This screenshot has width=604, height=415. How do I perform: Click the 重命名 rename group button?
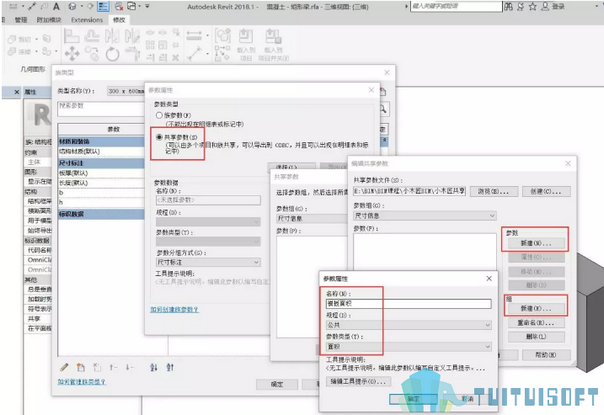536,323
